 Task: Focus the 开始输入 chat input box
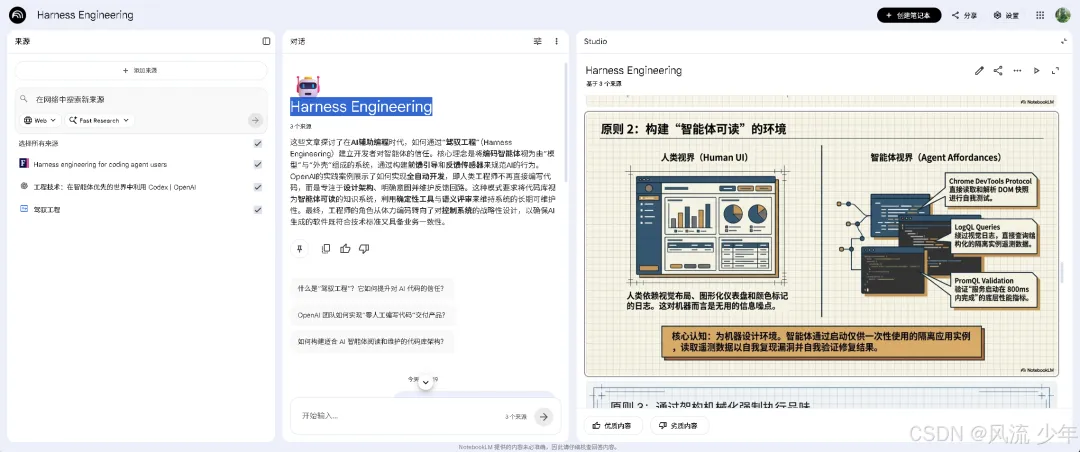click(x=399, y=416)
